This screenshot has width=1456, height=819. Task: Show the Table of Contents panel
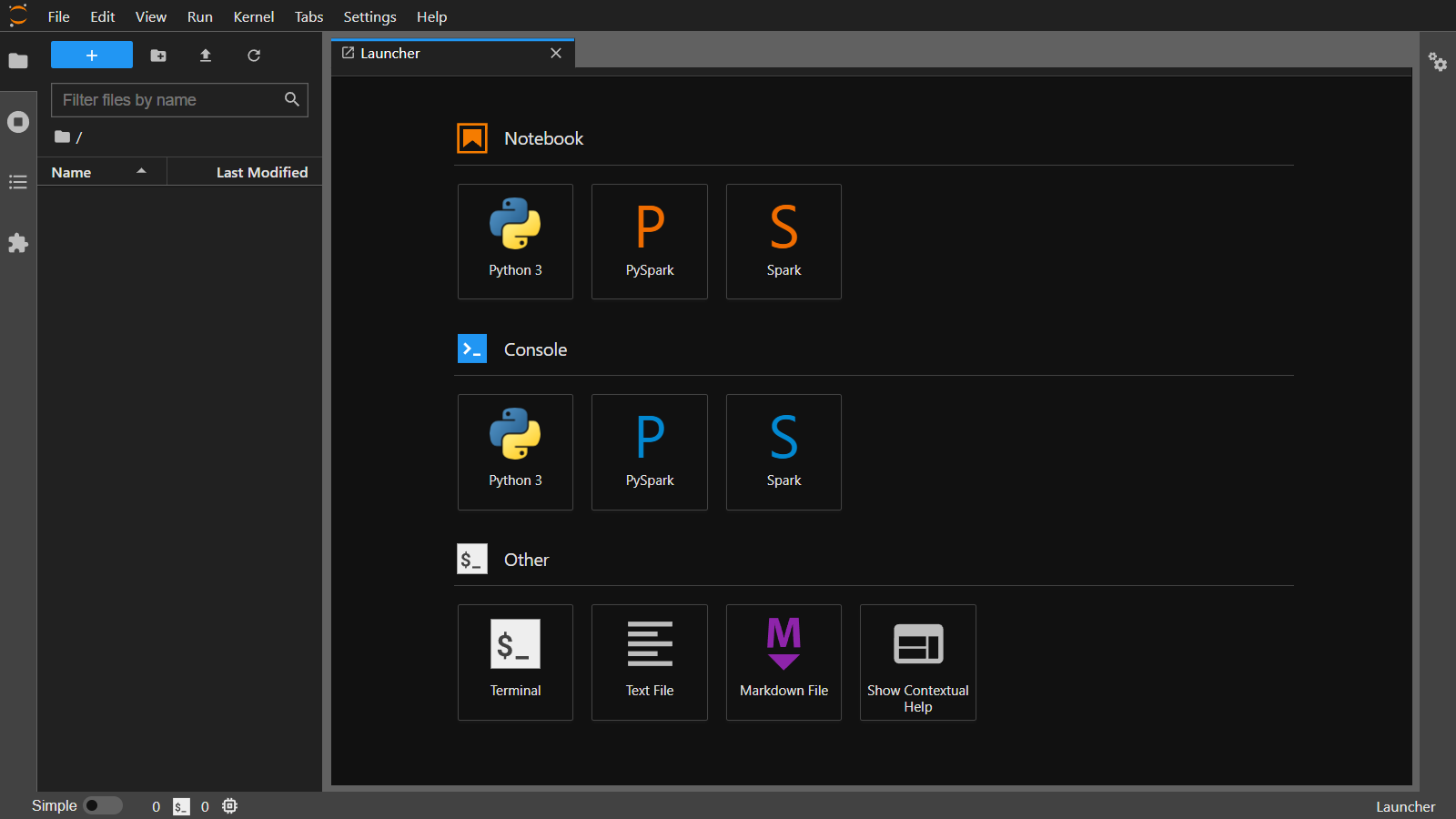point(18,182)
